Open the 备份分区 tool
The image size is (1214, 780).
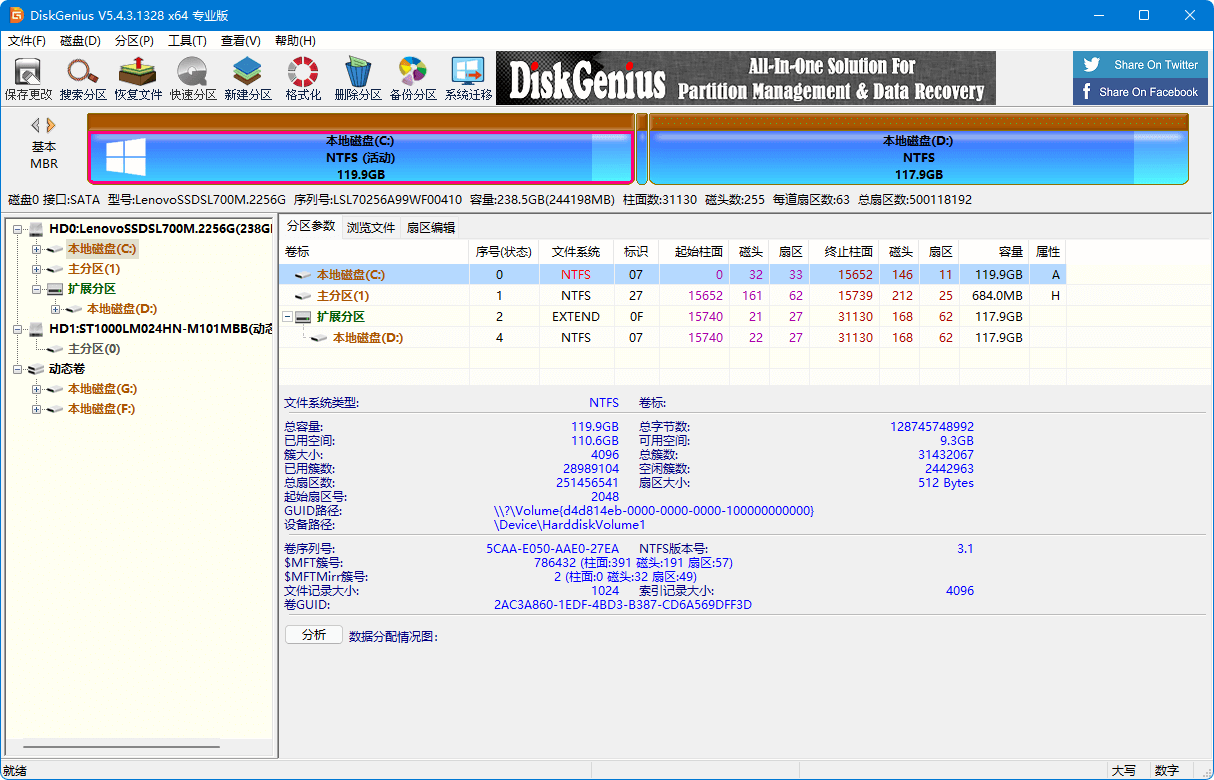point(413,79)
